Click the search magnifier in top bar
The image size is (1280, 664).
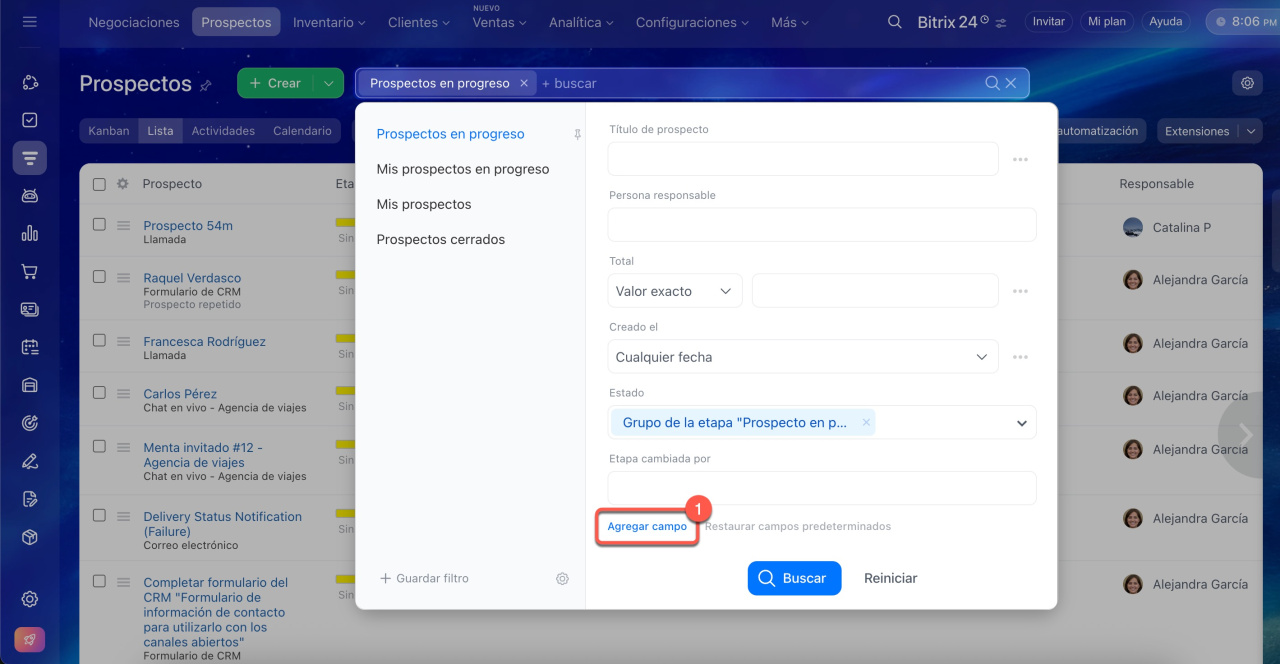point(895,22)
